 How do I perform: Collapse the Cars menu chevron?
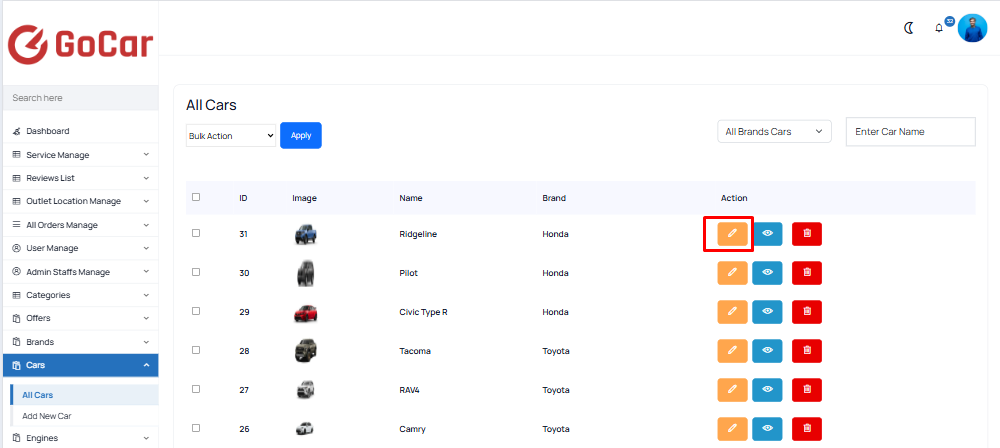click(x=146, y=365)
